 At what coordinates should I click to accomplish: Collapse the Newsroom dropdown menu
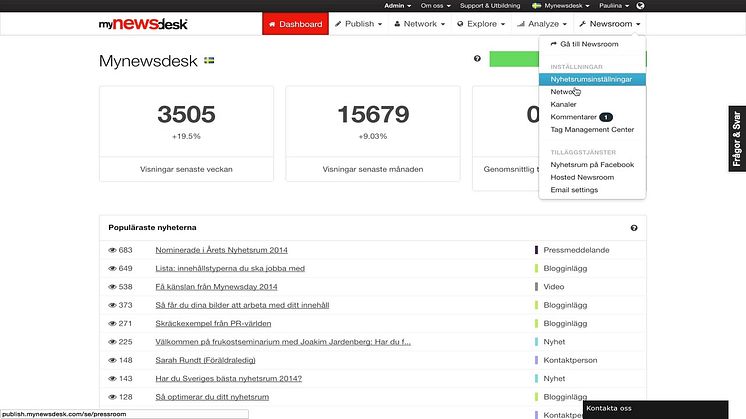[x=610, y=24]
